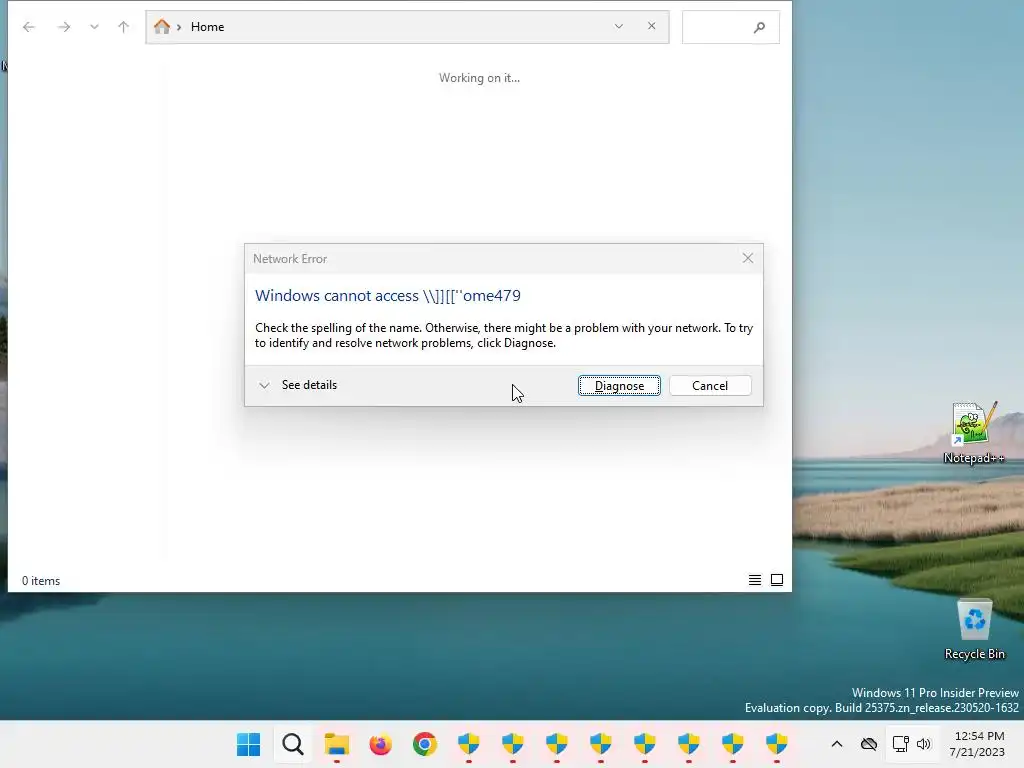Screen dimensions: 1024x768
Task: Launch Google Chrome from taskbar
Action: pyautogui.click(x=424, y=744)
